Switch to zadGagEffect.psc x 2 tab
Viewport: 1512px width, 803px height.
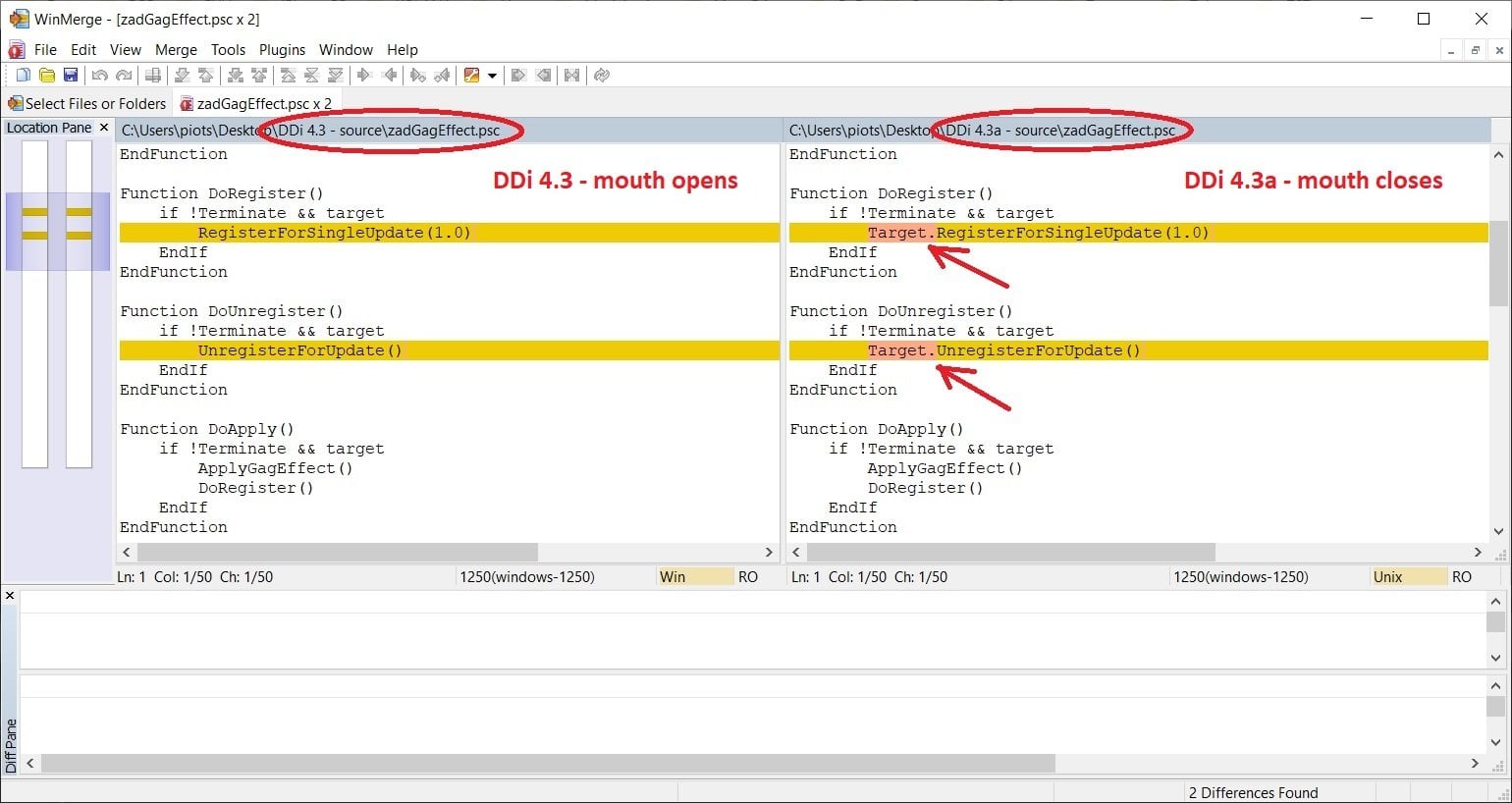coord(256,103)
